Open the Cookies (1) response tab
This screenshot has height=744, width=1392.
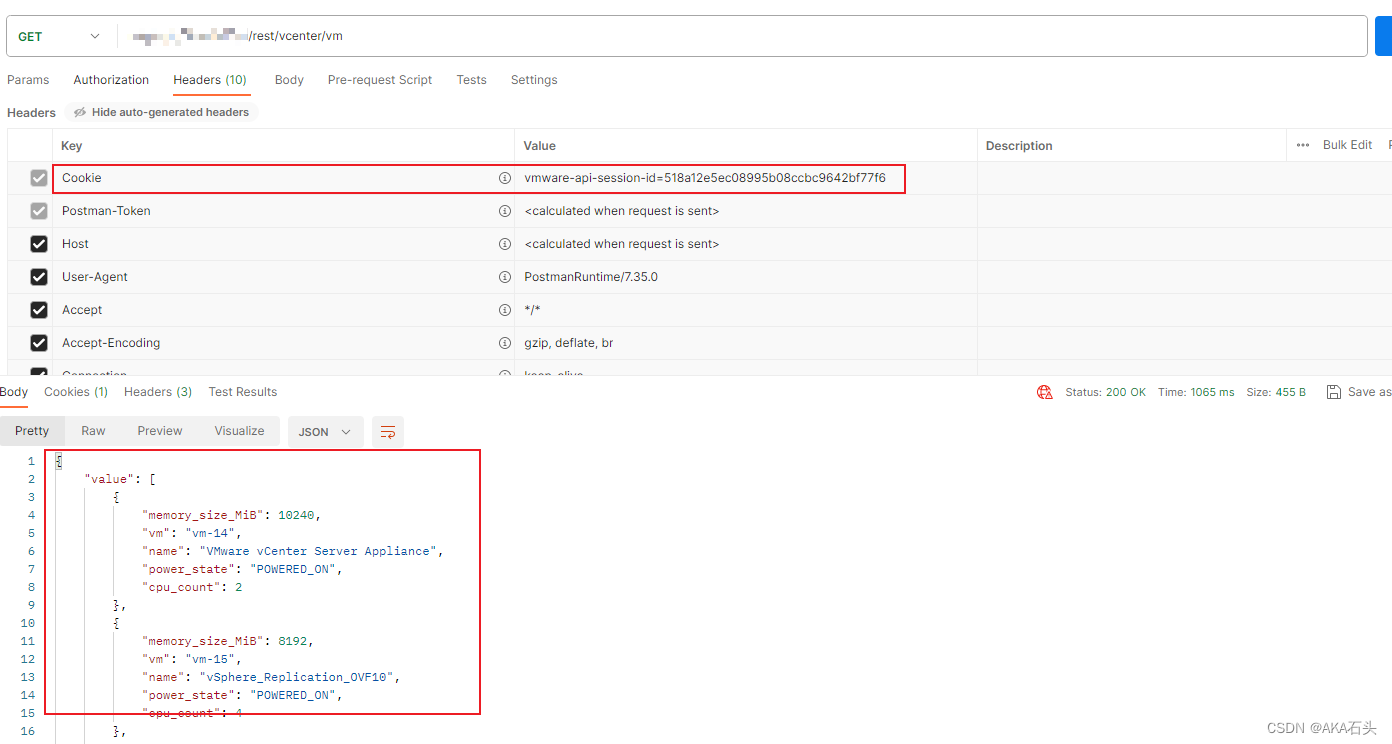tap(75, 391)
